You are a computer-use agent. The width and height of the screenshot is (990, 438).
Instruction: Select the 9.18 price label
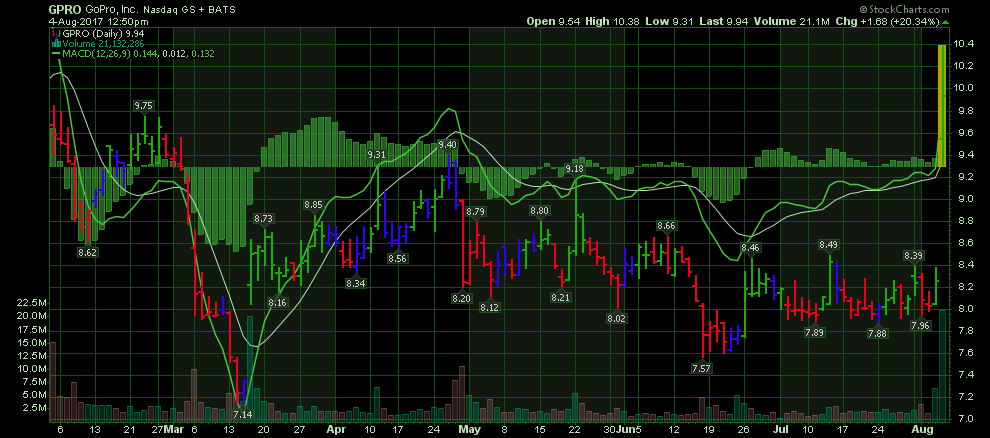coord(574,169)
